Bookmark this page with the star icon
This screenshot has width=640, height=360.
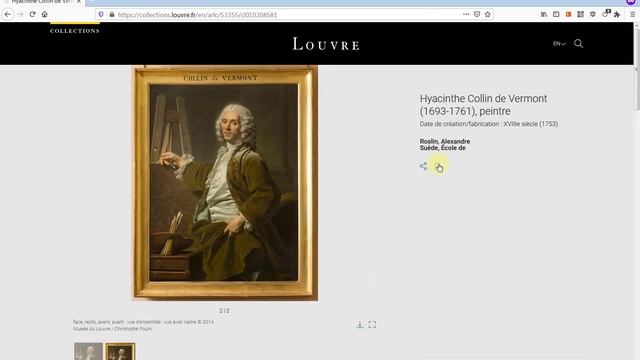(487, 14)
